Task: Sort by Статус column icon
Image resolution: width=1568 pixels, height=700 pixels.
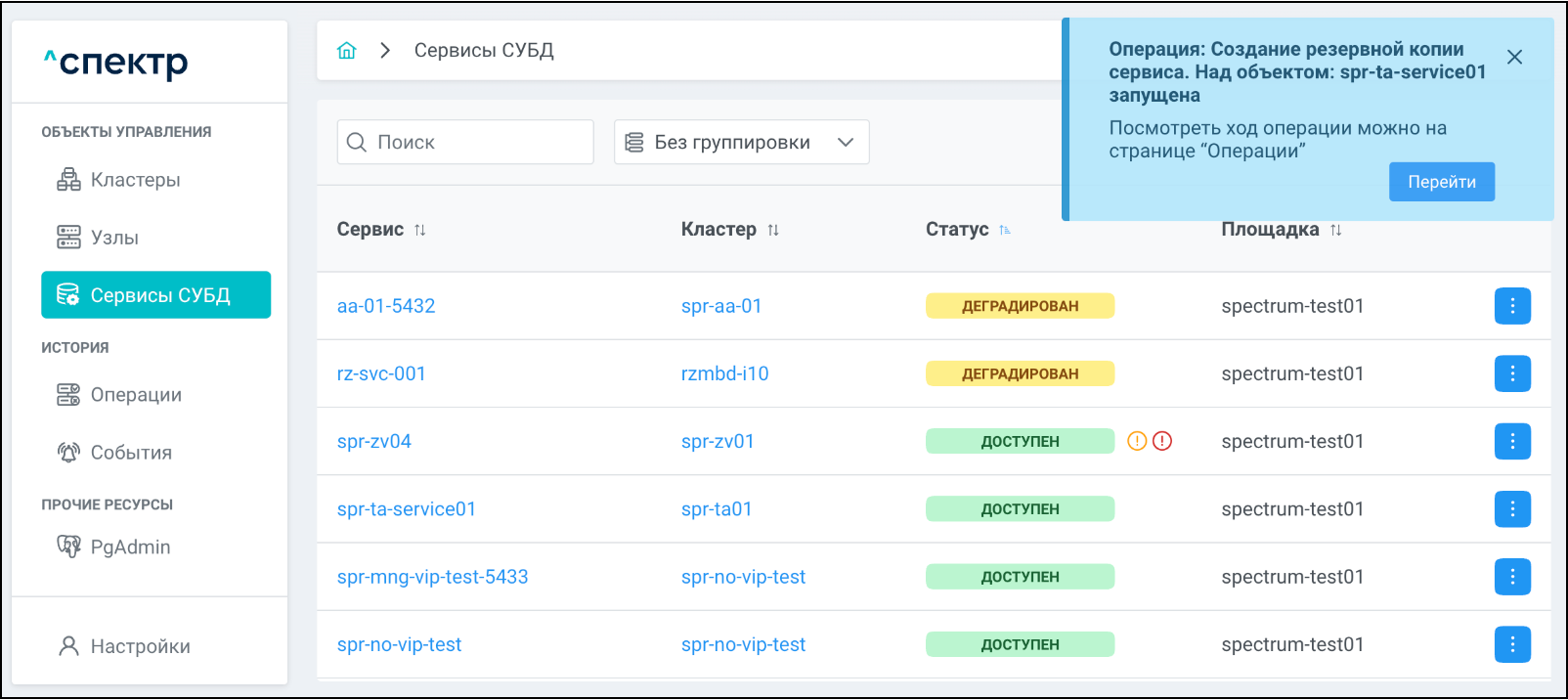Action: pyautogui.click(x=1005, y=230)
